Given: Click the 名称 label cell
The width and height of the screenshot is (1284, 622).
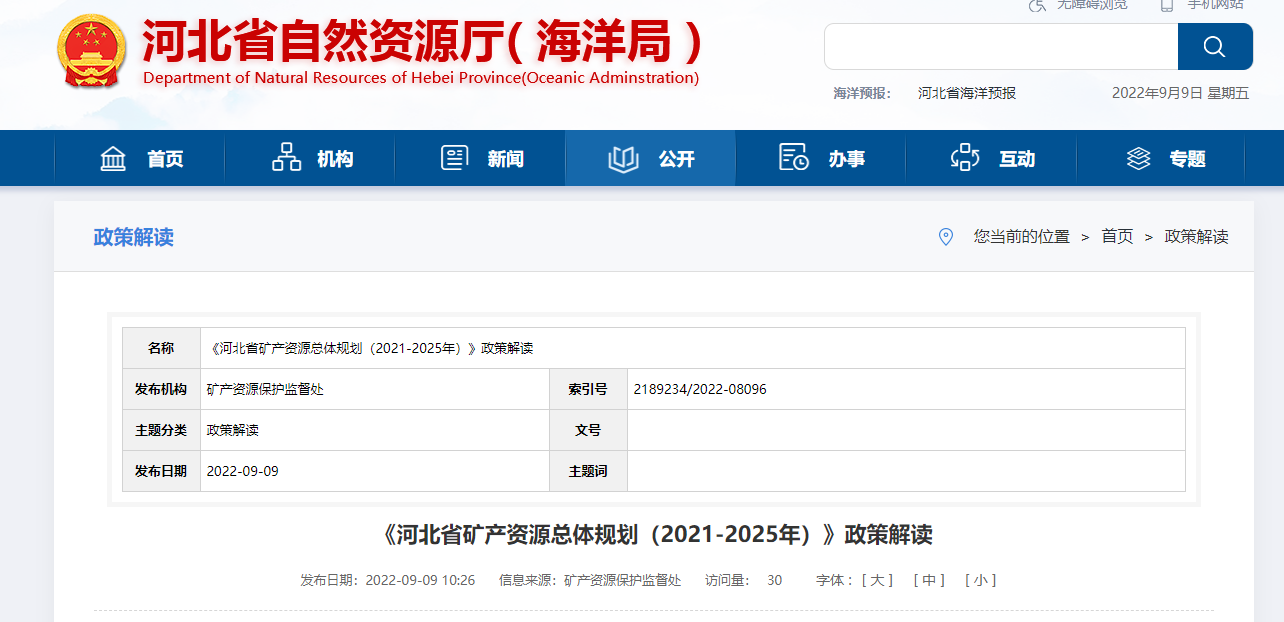Looking at the screenshot, I should click(161, 348).
